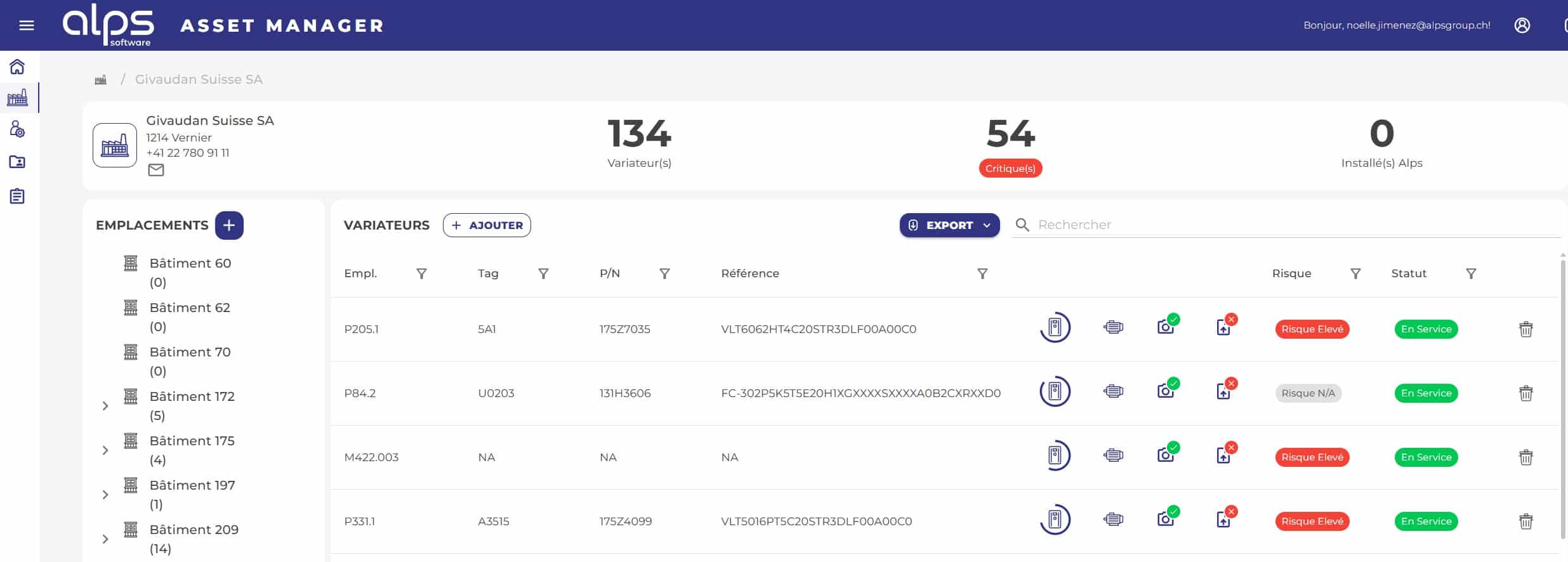
Task: Delete the P331.1 drive row
Action: point(1525,521)
